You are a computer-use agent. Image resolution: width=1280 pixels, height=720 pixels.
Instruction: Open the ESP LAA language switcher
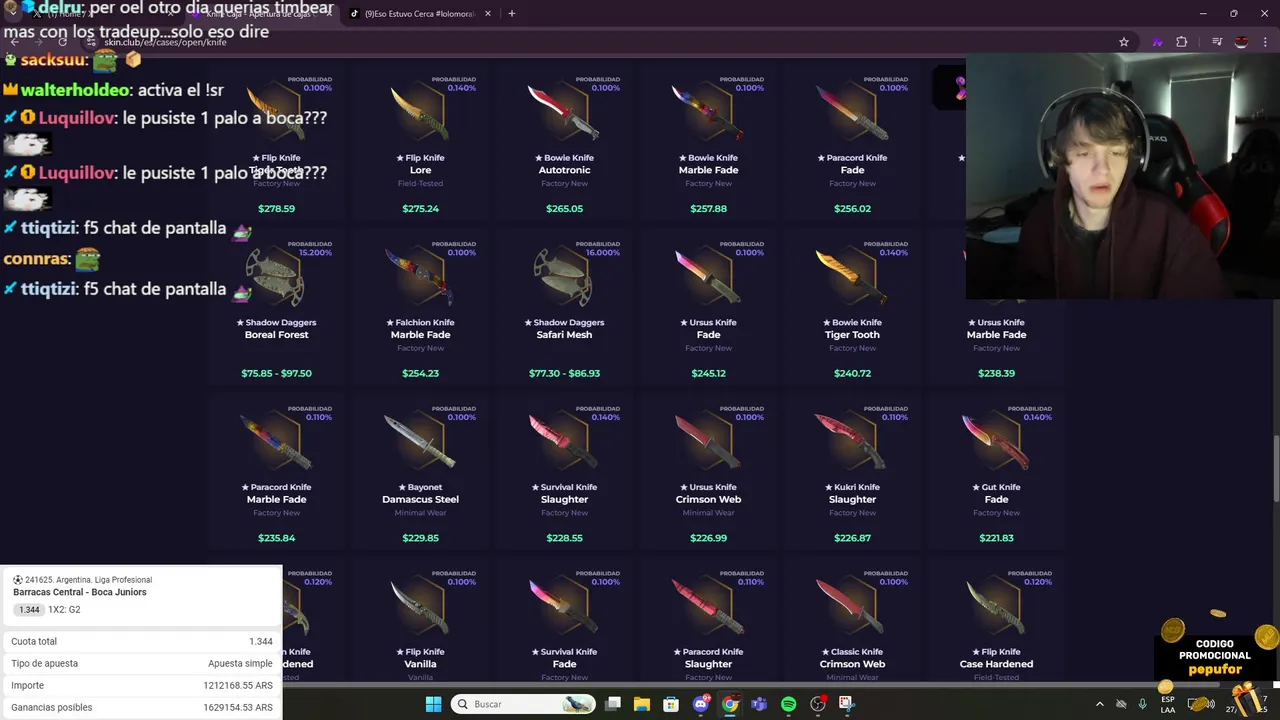[1168, 704]
